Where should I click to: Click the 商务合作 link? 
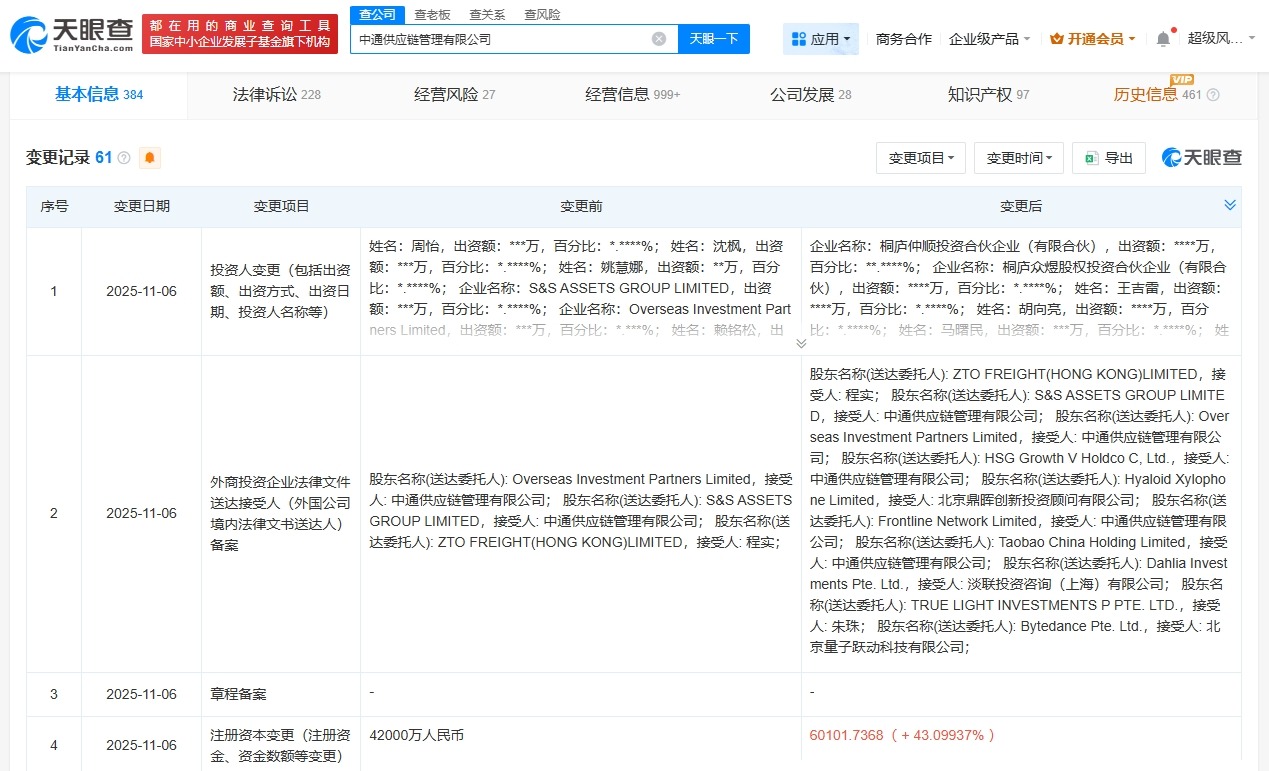tap(903, 36)
